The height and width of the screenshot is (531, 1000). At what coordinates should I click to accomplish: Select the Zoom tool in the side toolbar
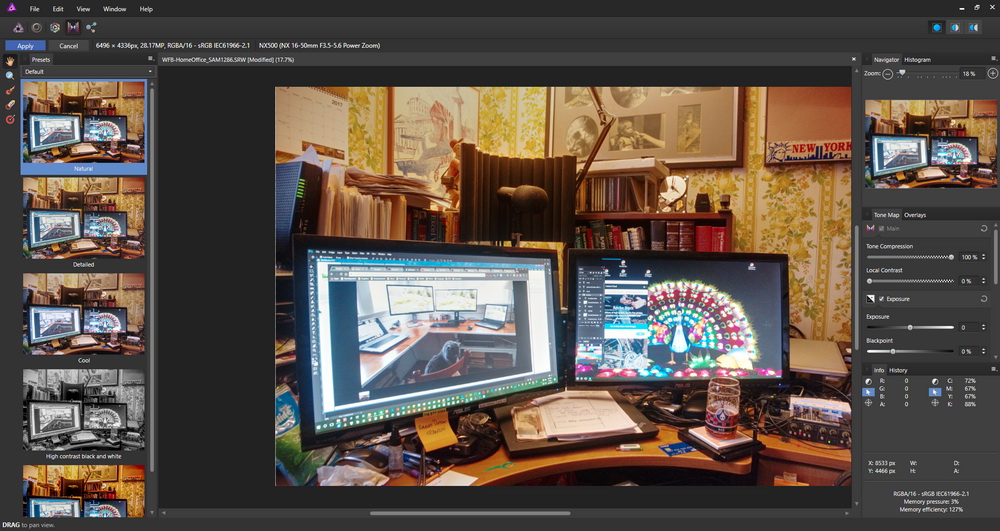point(10,76)
